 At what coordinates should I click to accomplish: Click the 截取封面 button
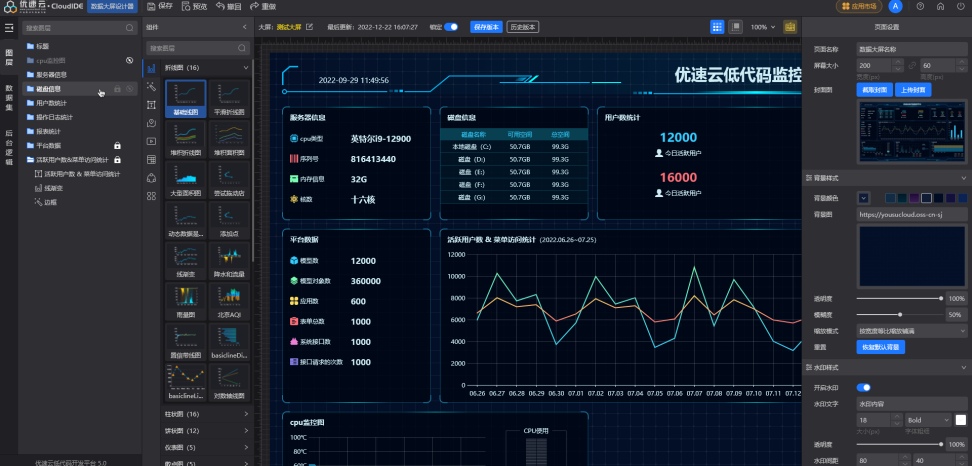pos(875,90)
